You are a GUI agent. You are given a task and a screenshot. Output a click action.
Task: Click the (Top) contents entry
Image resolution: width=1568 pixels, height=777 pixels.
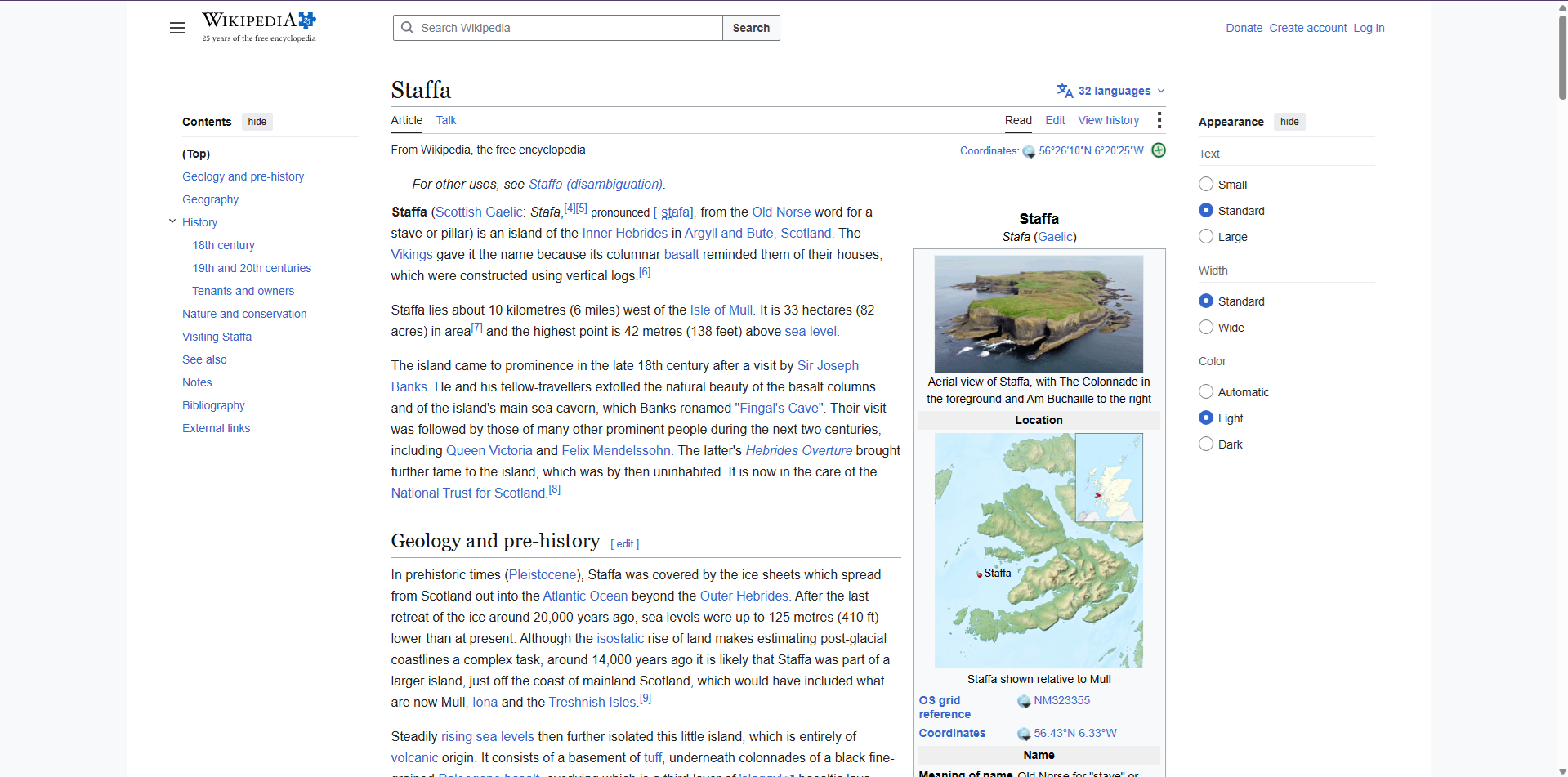(196, 154)
